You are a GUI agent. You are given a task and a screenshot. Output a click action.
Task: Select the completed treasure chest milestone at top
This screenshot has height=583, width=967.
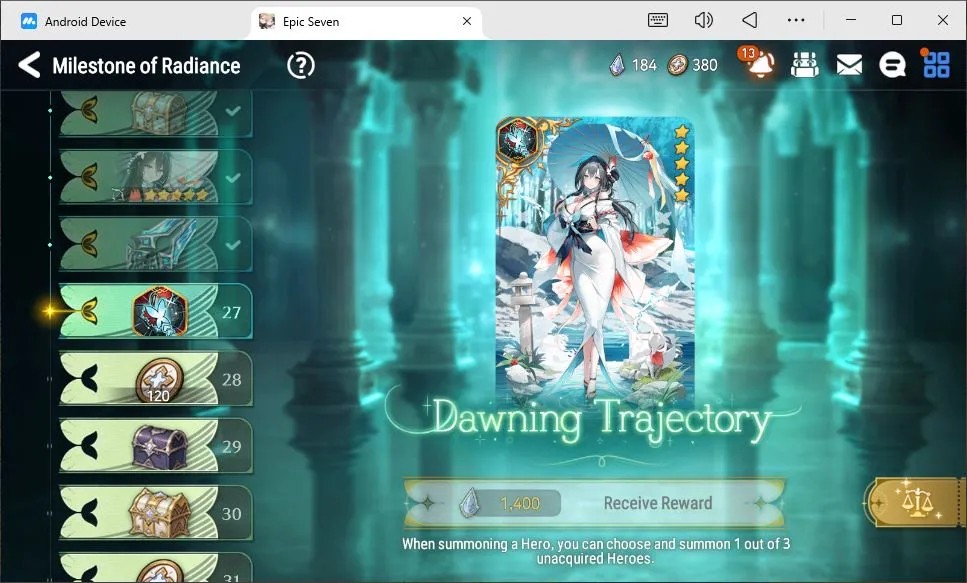point(155,114)
